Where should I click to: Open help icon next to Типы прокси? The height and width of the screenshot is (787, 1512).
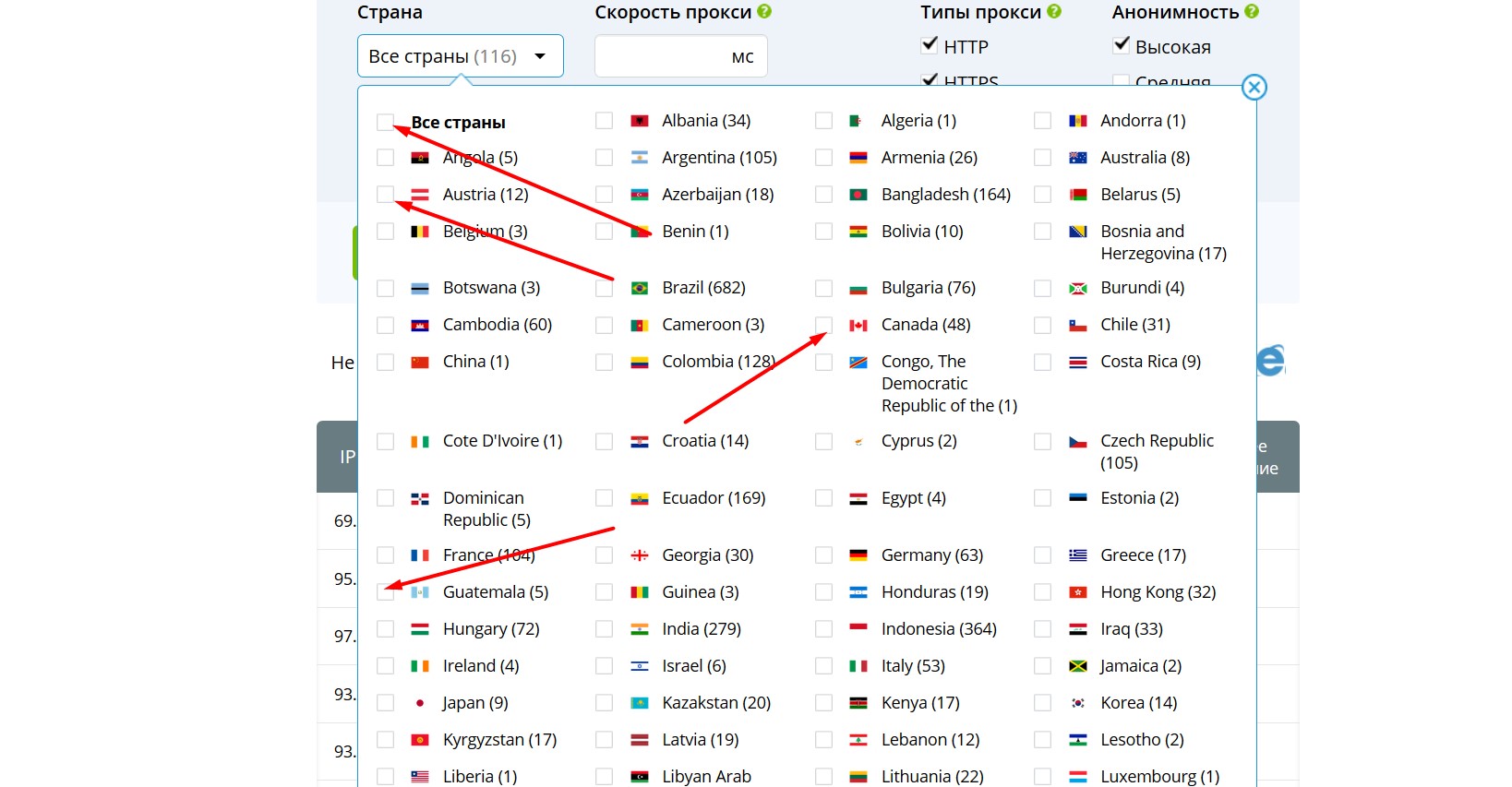pyautogui.click(x=1054, y=12)
